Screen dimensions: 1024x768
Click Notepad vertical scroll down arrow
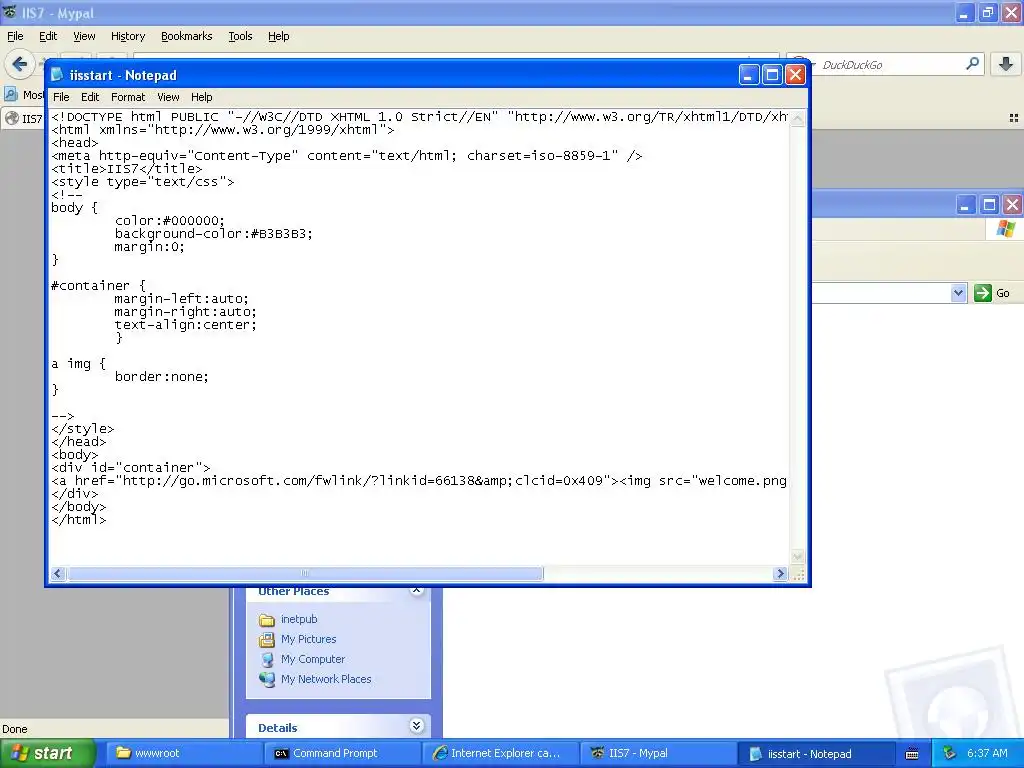pos(797,557)
